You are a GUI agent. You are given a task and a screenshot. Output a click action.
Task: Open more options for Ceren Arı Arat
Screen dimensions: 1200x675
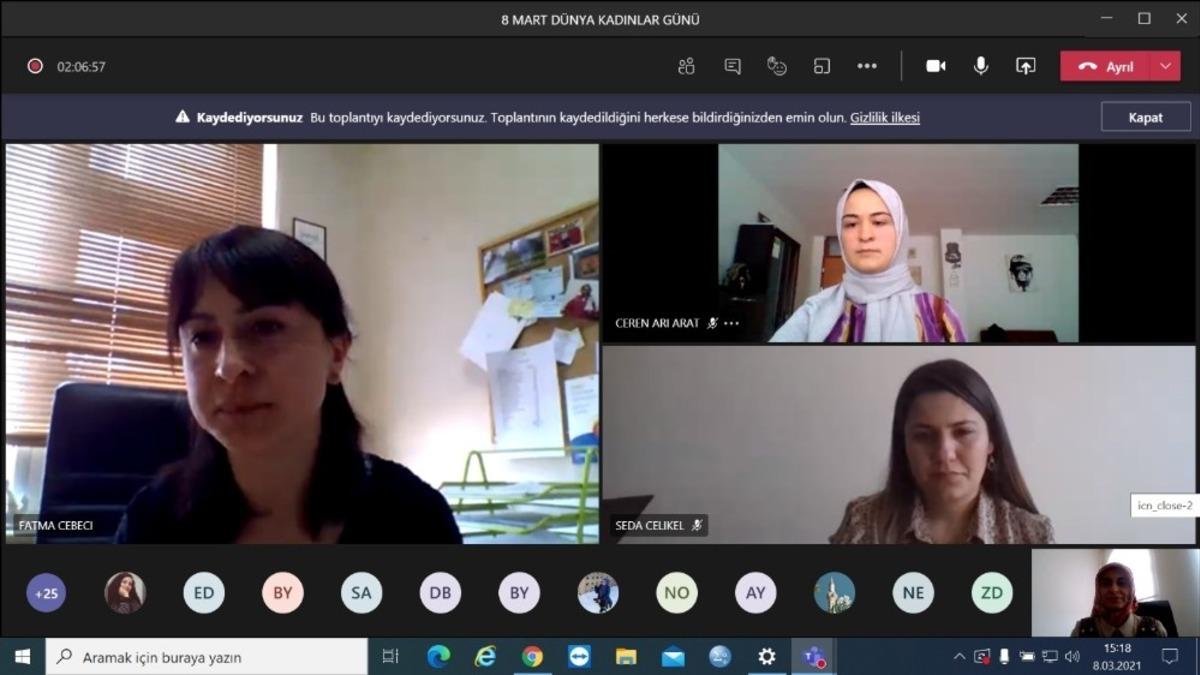click(x=732, y=323)
